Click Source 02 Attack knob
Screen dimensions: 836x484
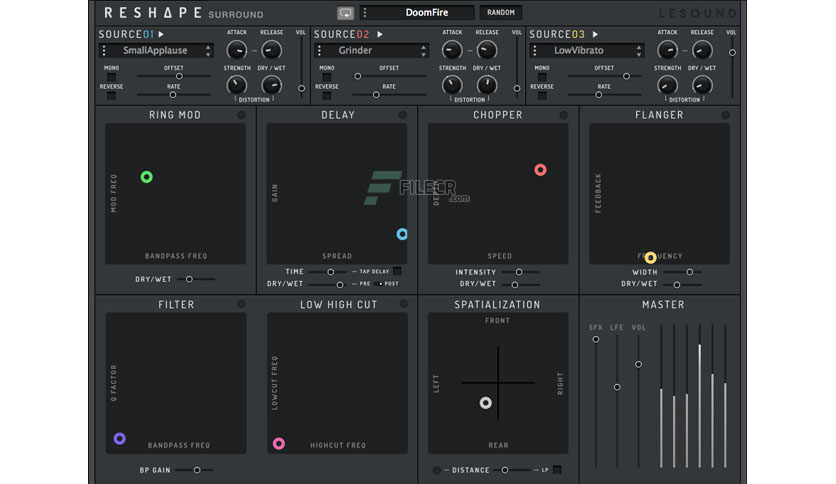pyautogui.click(x=452, y=51)
